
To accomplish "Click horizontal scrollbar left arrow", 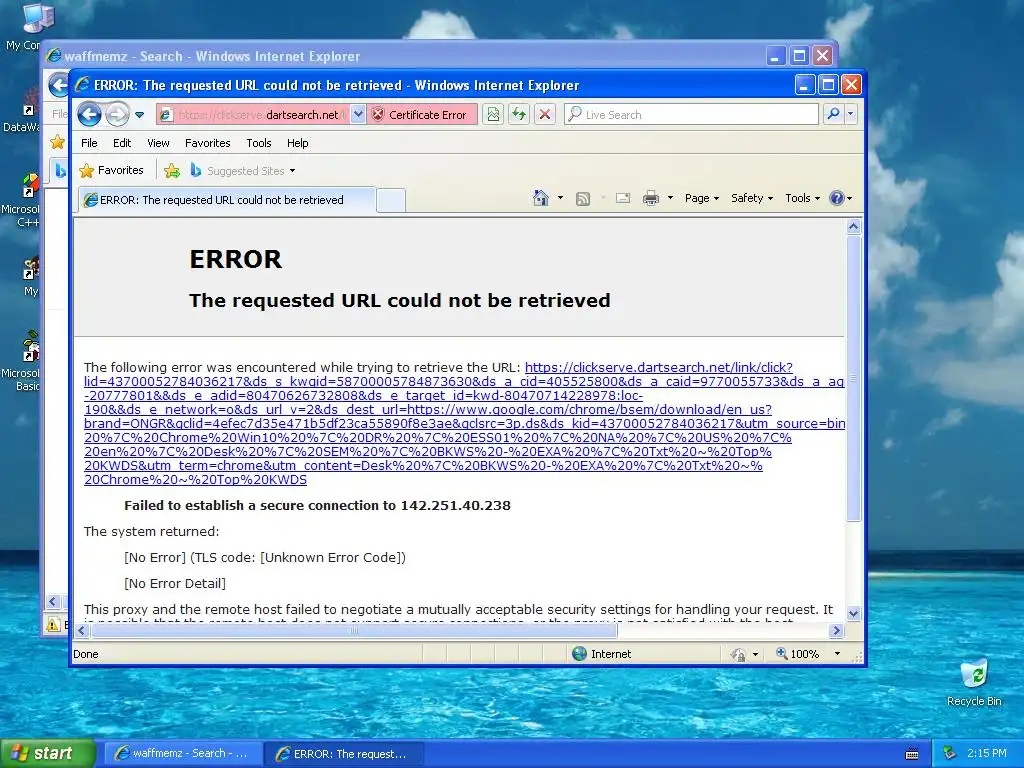I will [x=82, y=630].
